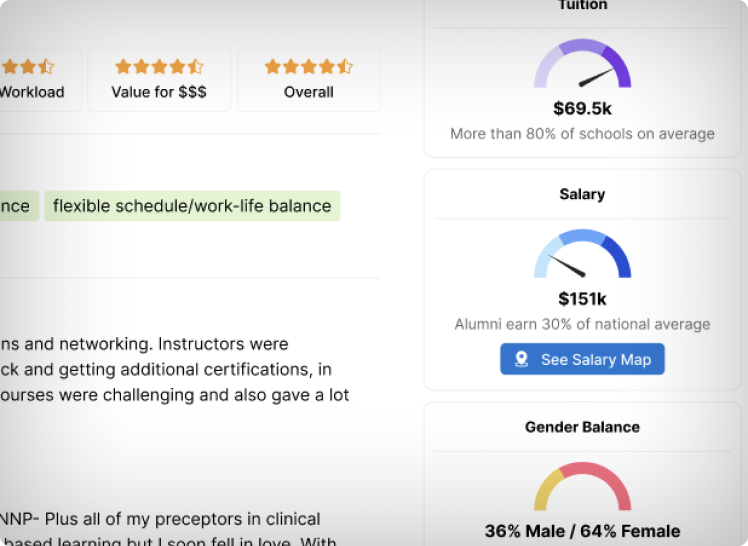Click the Value for $$$ rating card

pyautogui.click(x=159, y=80)
